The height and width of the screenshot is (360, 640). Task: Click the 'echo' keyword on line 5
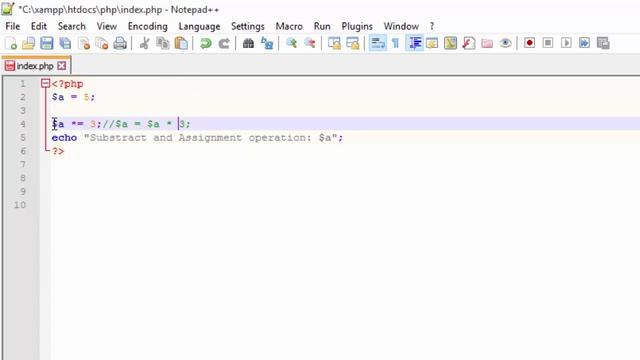pos(64,138)
